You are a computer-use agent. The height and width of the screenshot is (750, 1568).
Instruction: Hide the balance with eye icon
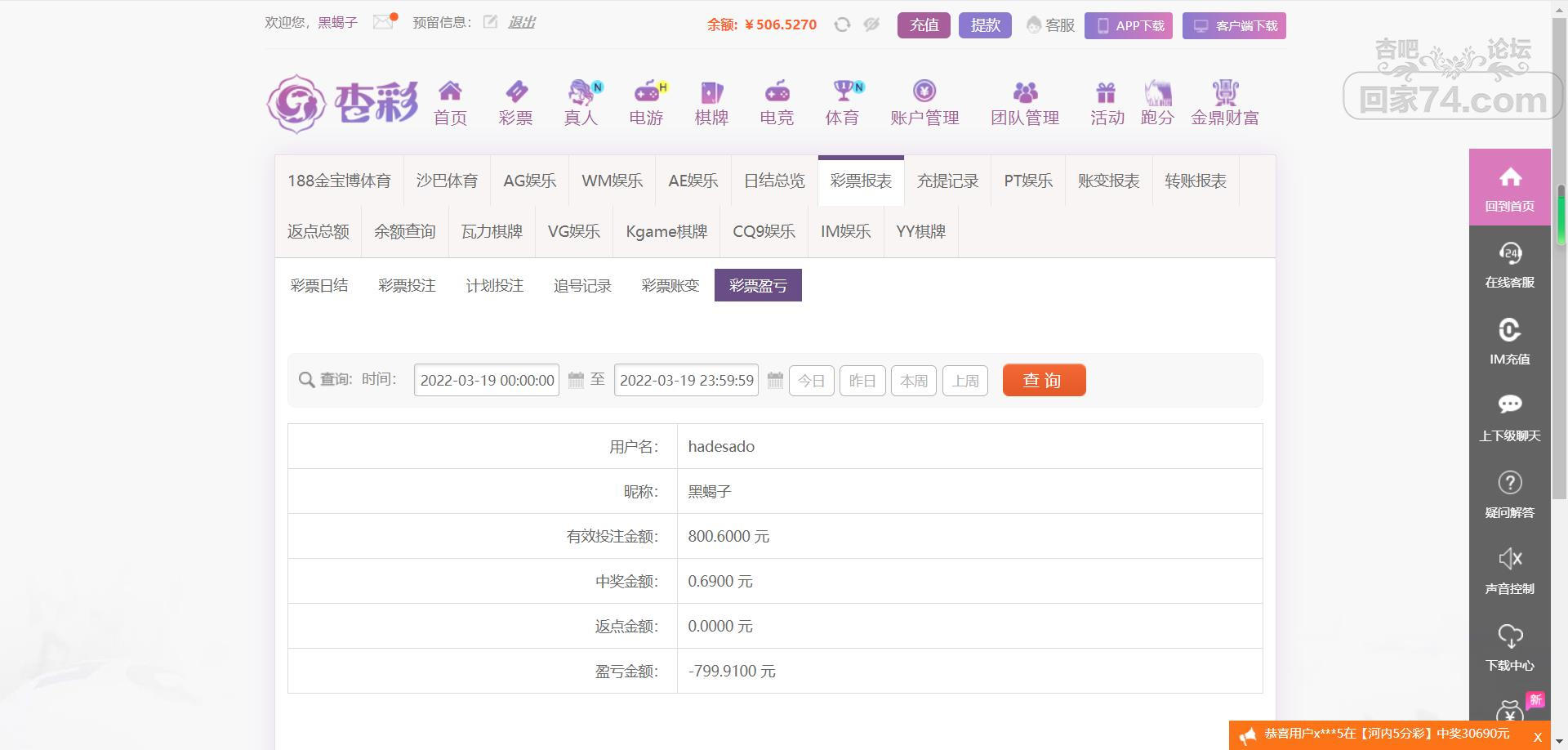click(871, 25)
